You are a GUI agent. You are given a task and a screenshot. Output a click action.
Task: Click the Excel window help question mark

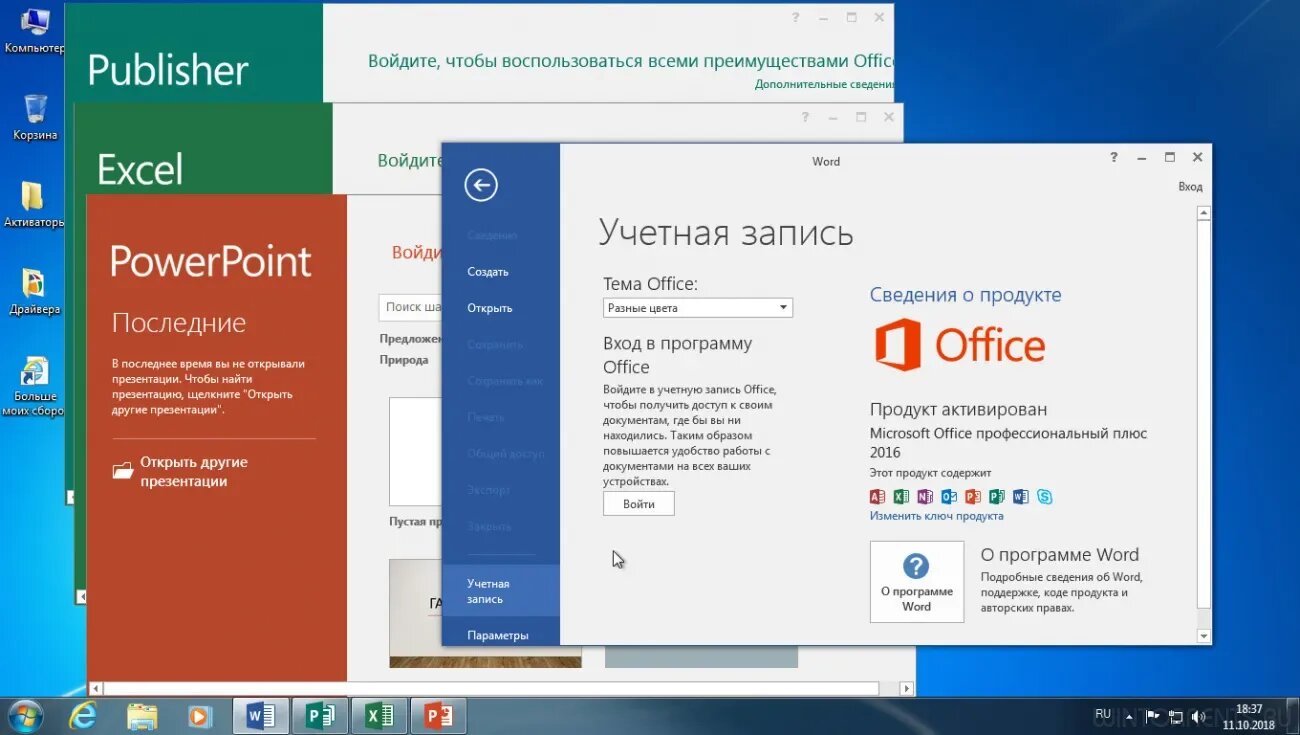click(805, 117)
